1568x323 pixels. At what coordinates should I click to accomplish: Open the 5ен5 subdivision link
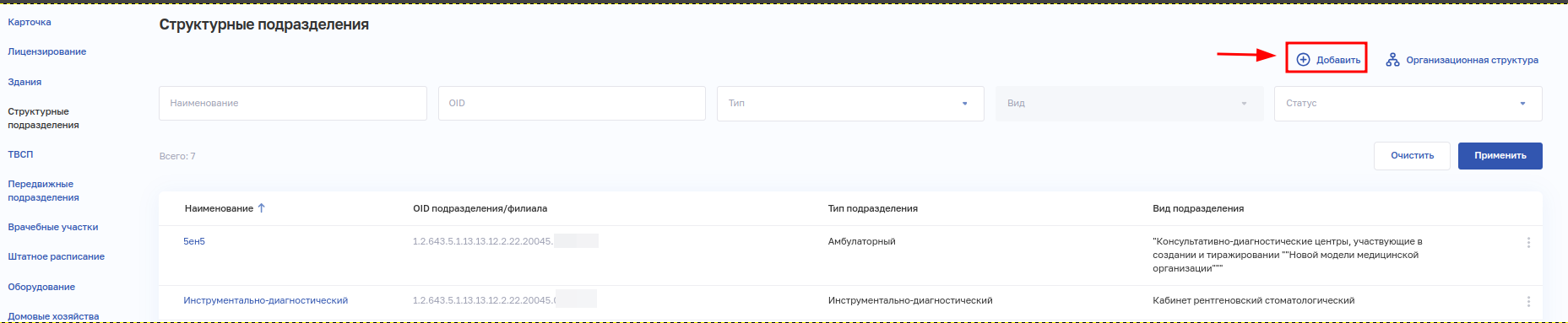194,241
